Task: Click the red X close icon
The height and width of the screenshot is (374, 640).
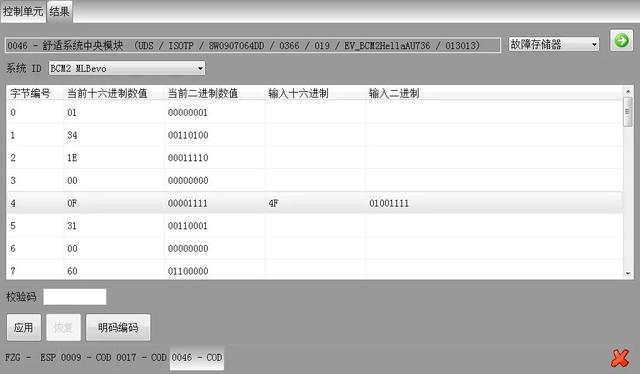Action: tap(620, 358)
